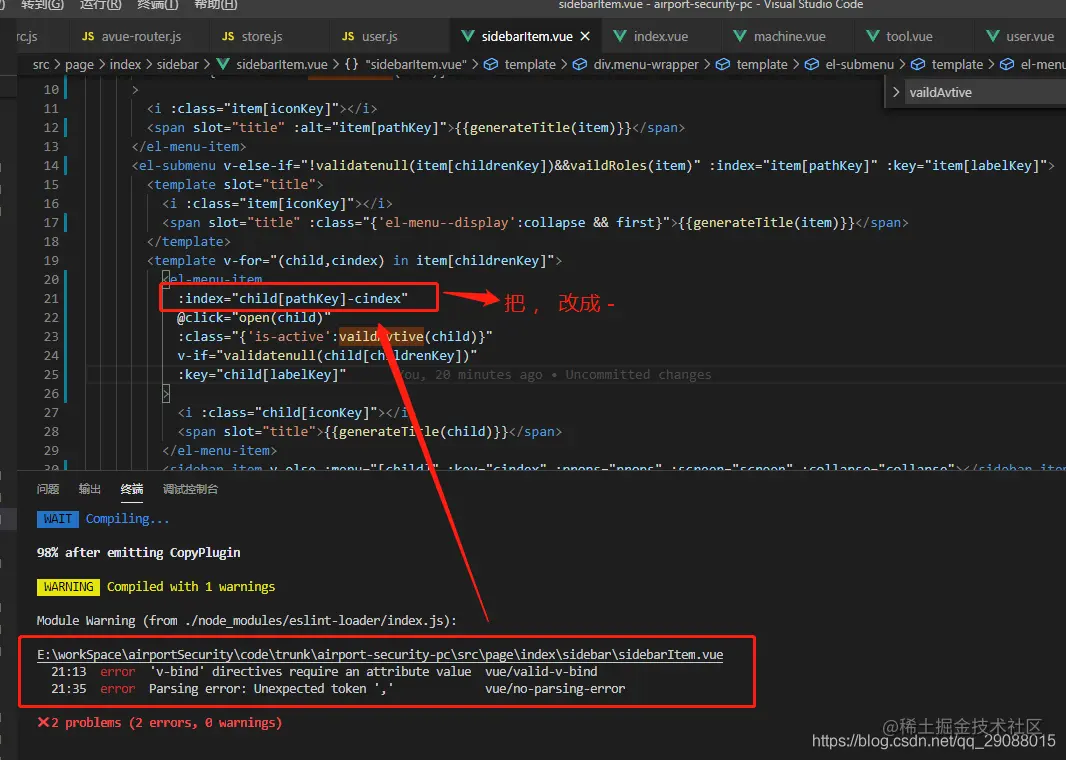Open the 转到(G) menu
The height and width of the screenshot is (760, 1066).
pos(42,5)
